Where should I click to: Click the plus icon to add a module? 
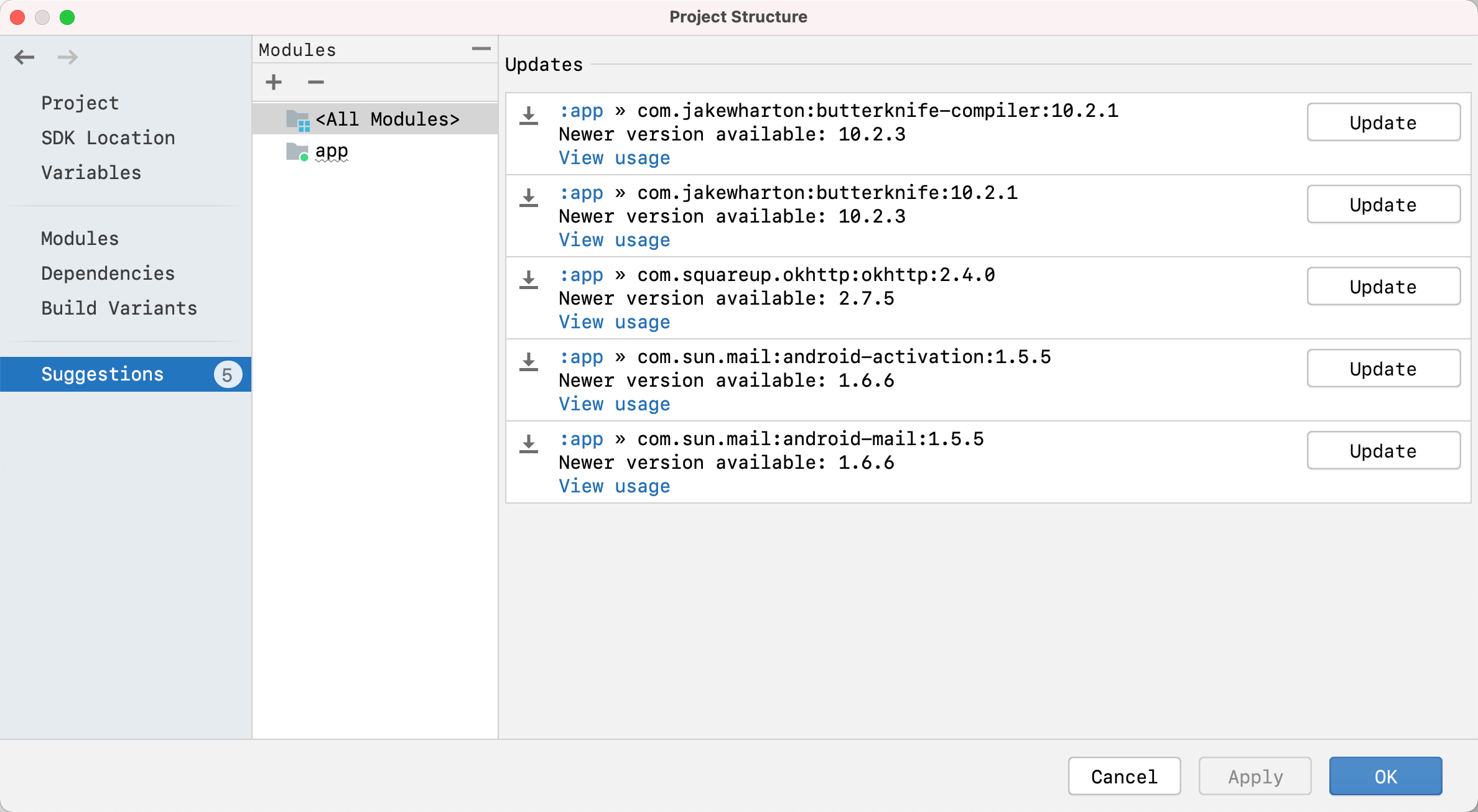[273, 82]
